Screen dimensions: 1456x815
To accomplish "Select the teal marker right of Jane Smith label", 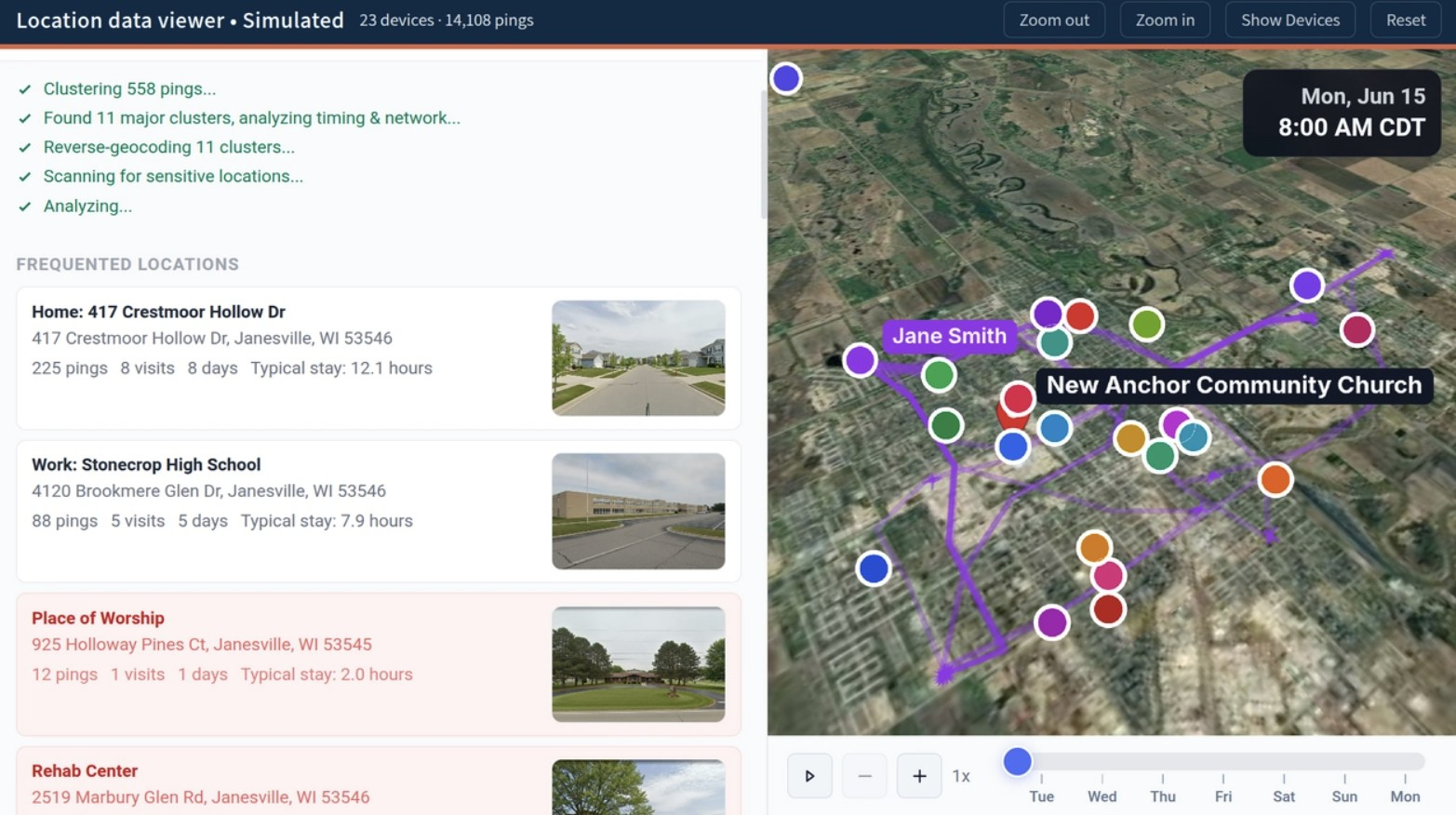I will (x=1054, y=342).
